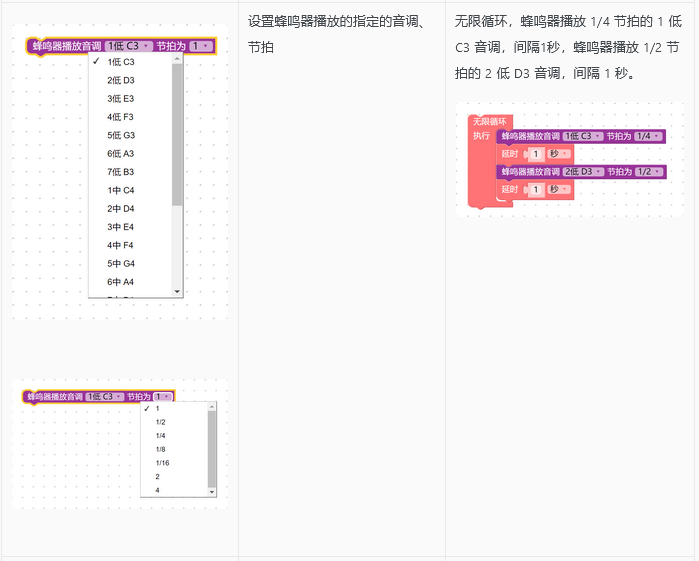Open 1低 C3 dropdown in loop example
This screenshot has height=561, width=699.
coord(583,136)
